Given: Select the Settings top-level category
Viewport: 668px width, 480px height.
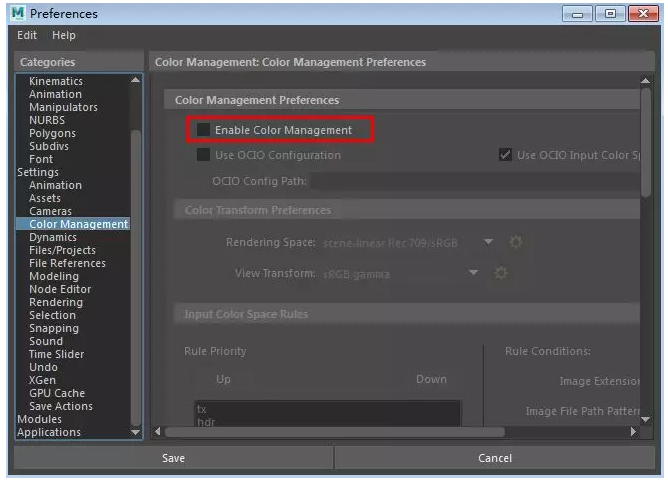Looking at the screenshot, I should click(38, 172).
